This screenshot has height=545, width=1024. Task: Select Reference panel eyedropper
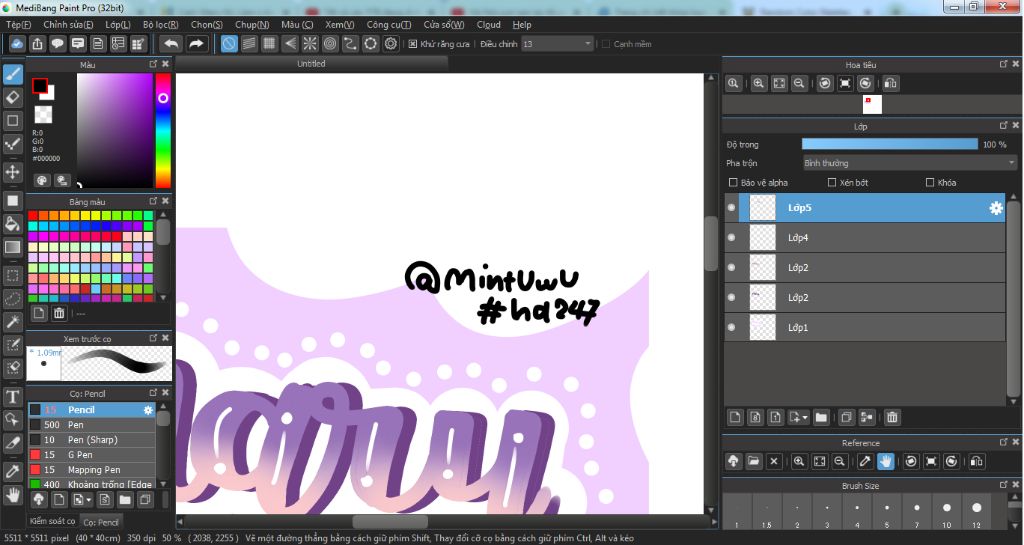[x=865, y=461]
